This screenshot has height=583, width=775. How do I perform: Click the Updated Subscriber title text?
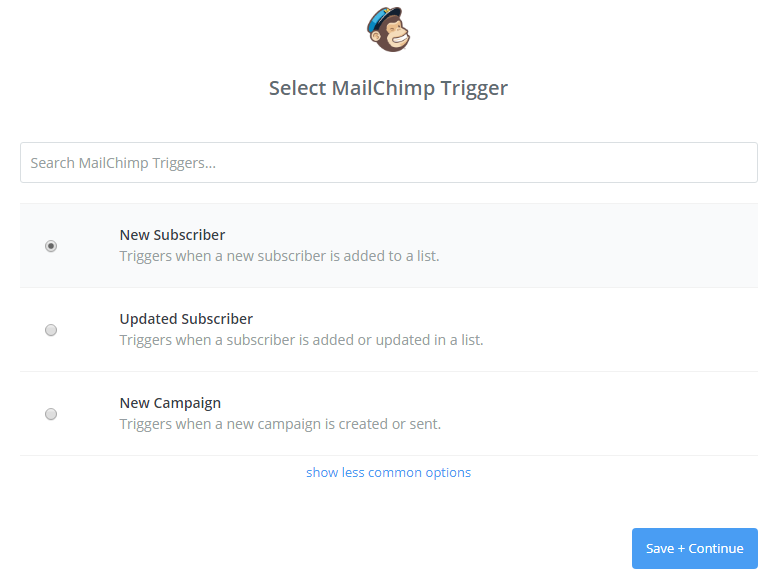click(186, 319)
